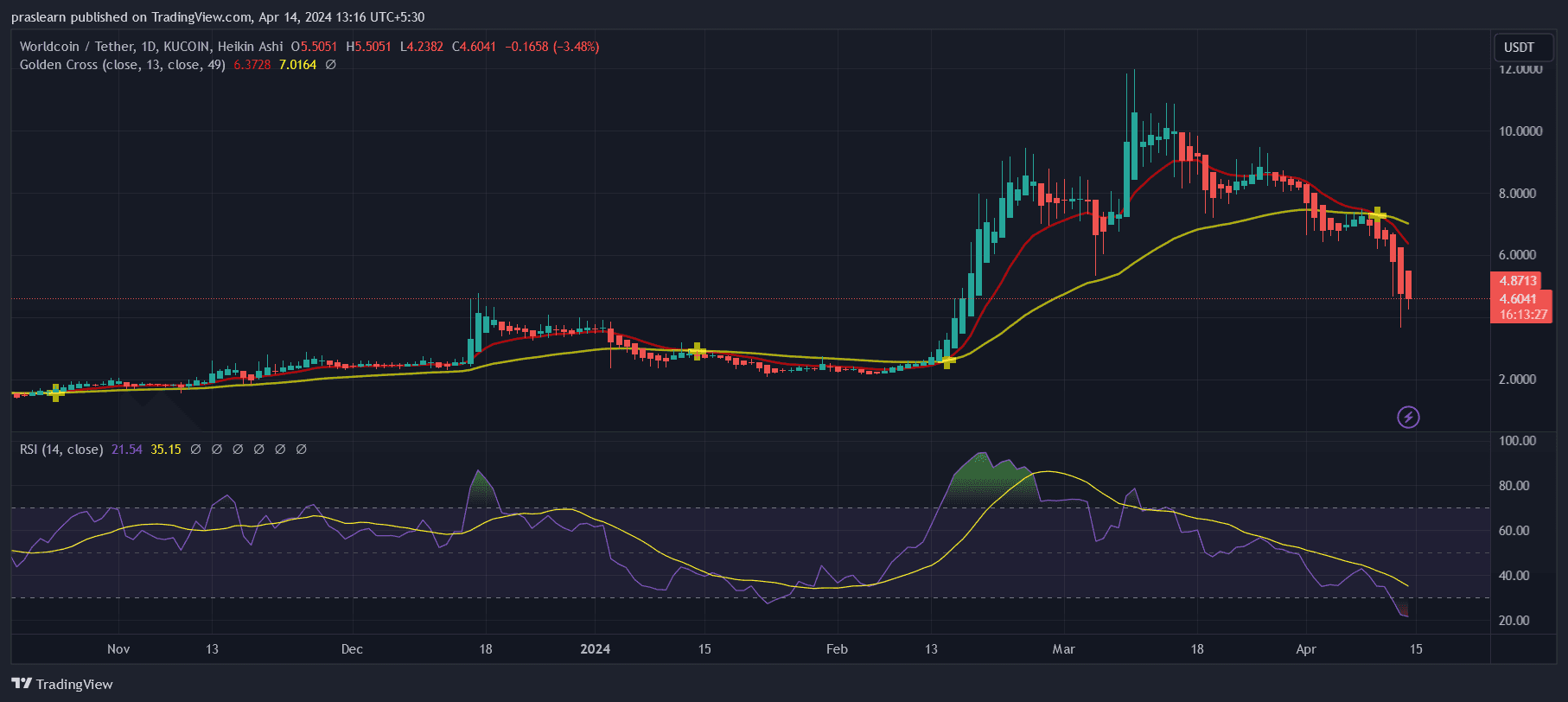
Task: Click the 12.0000 price axis label
Action: click(1520, 69)
